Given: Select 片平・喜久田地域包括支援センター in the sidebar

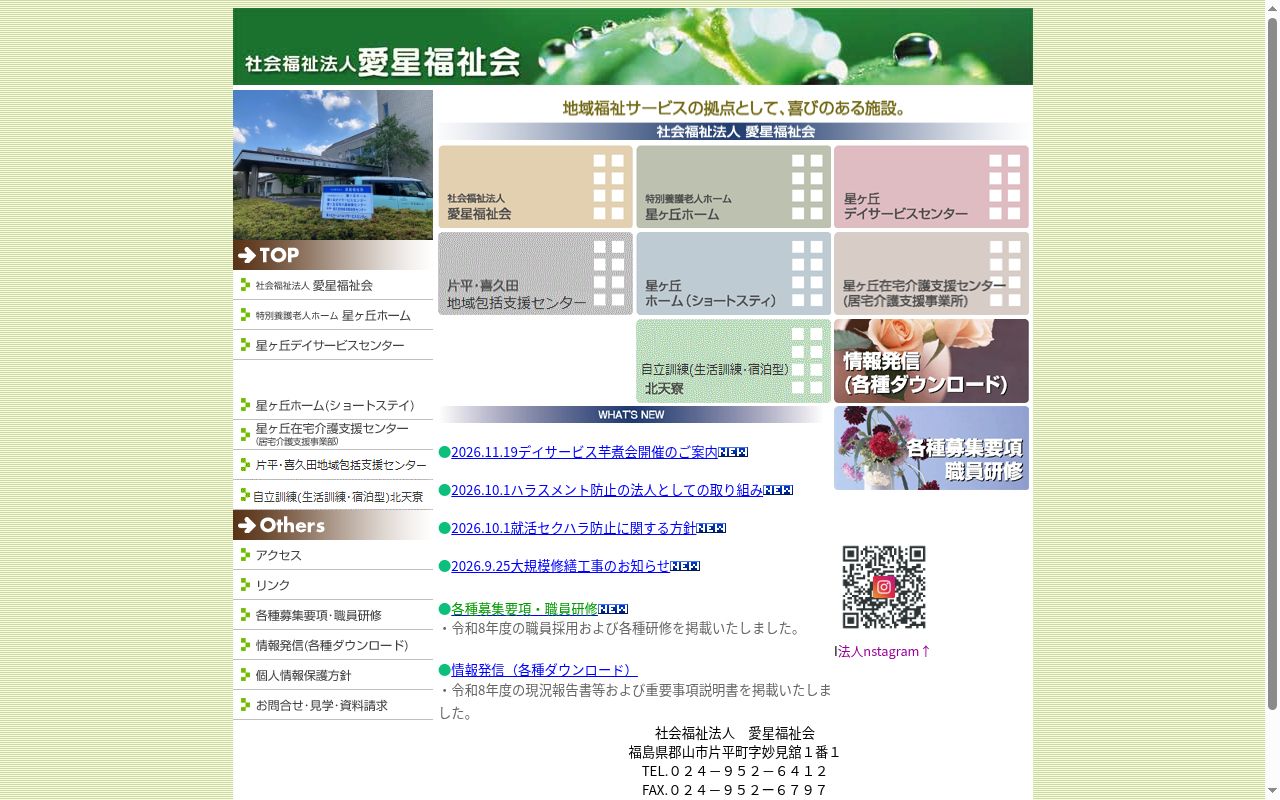Looking at the screenshot, I should point(333,465).
